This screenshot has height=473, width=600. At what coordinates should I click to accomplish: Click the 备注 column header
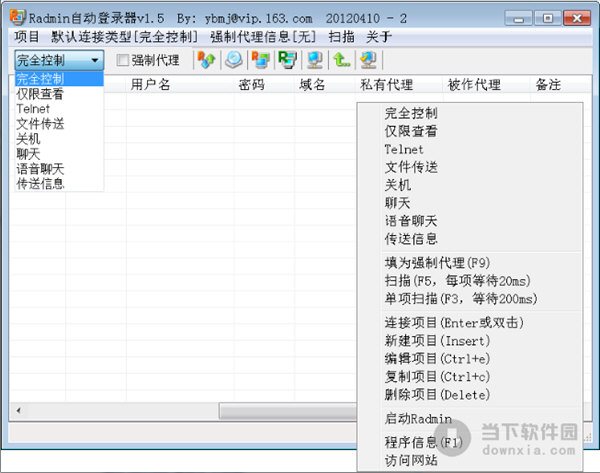(x=561, y=85)
